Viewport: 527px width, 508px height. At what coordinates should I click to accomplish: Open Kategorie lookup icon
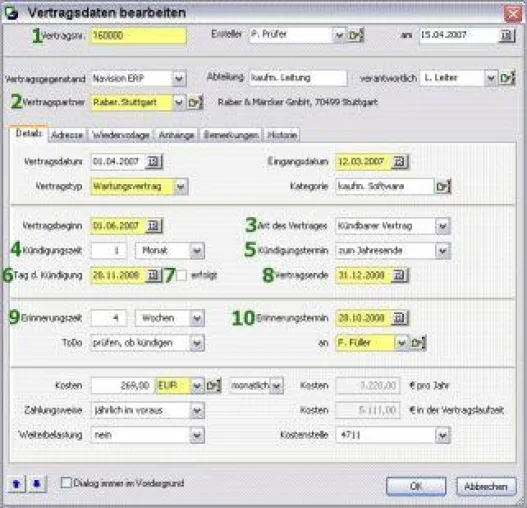tap(443, 187)
